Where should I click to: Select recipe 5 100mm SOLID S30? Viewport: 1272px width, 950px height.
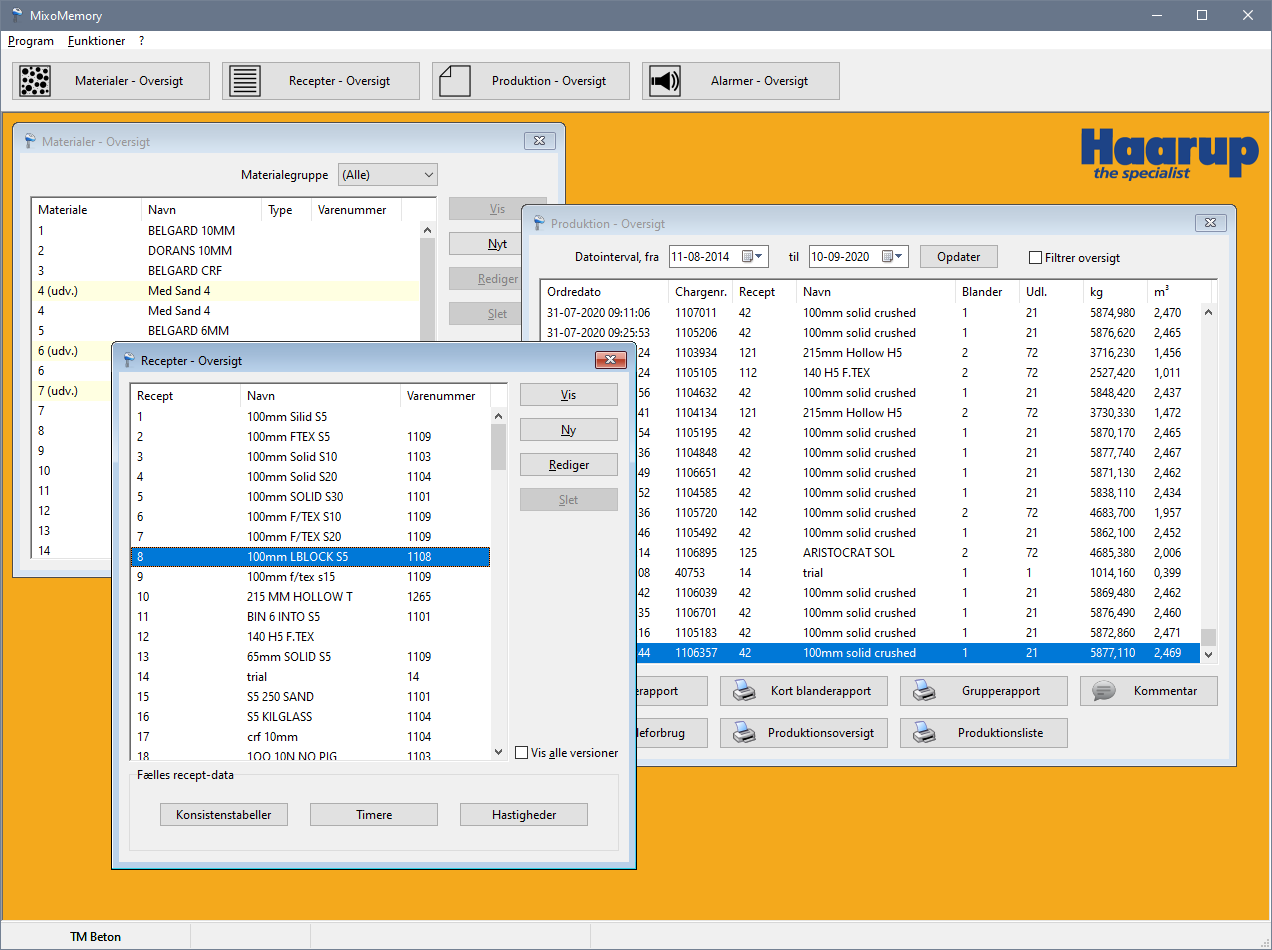pos(310,497)
